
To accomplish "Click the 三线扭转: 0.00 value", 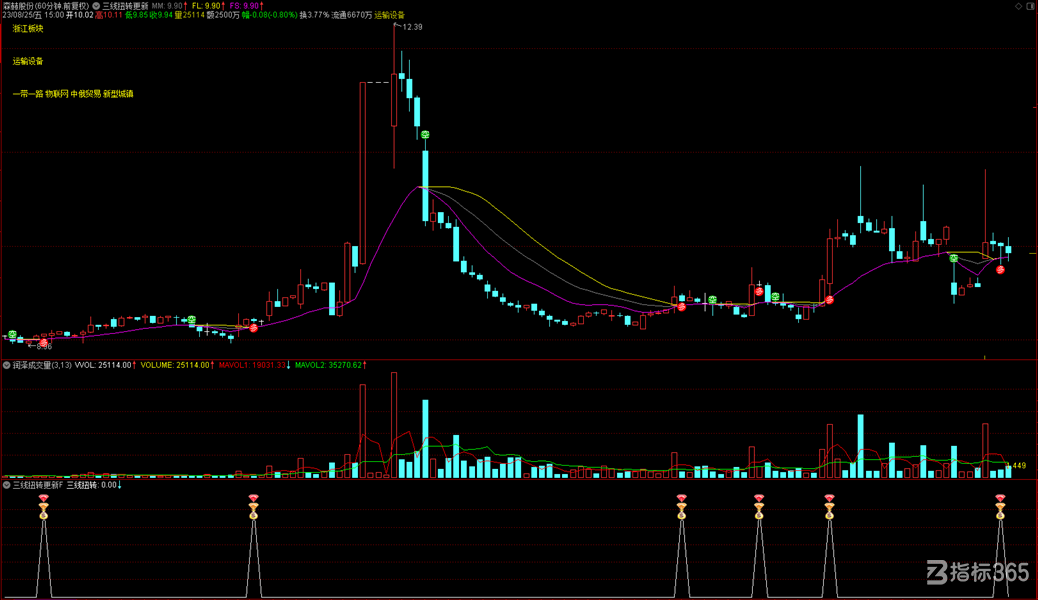I will click(x=93, y=485).
